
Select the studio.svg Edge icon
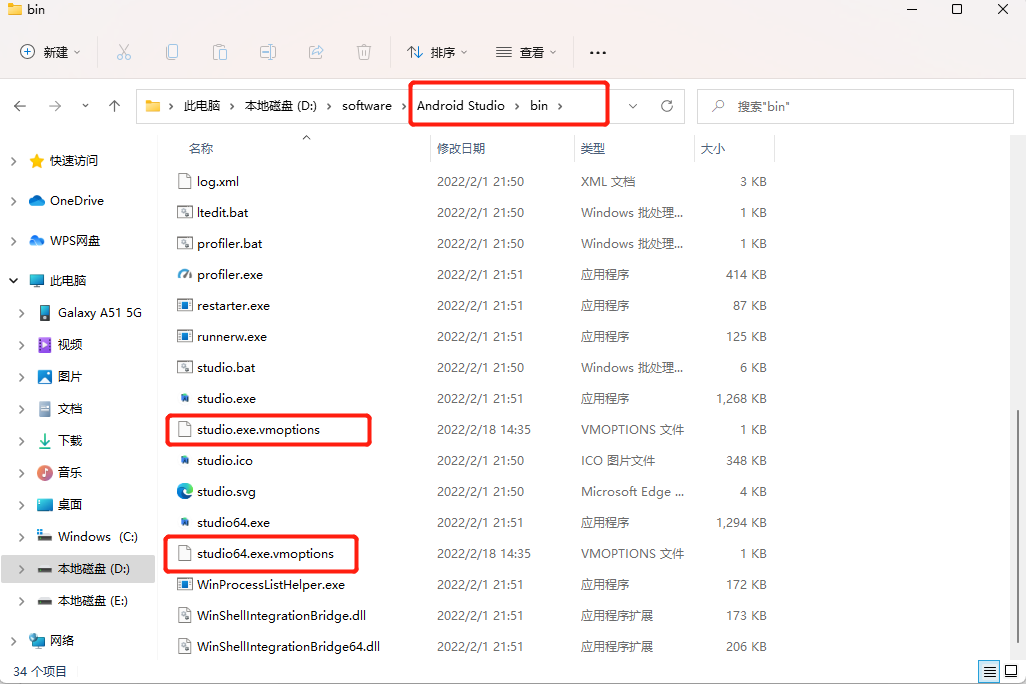[x=185, y=491]
